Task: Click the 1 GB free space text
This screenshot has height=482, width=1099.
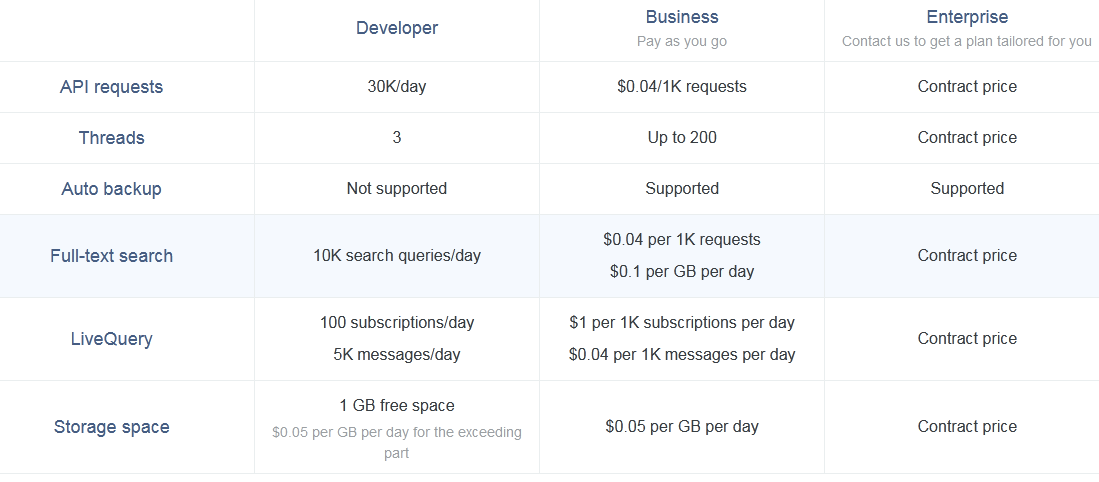Action: tap(397, 406)
